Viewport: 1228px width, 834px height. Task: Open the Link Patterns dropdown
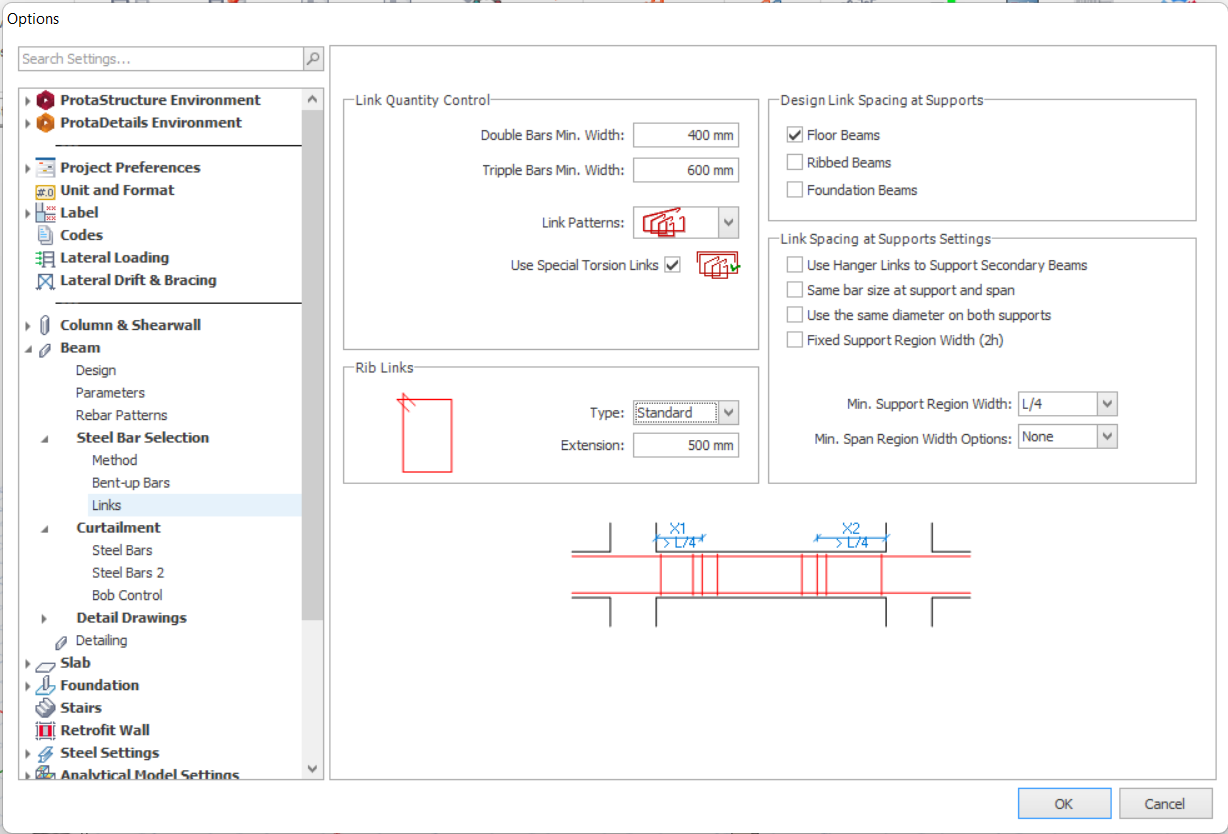click(729, 222)
